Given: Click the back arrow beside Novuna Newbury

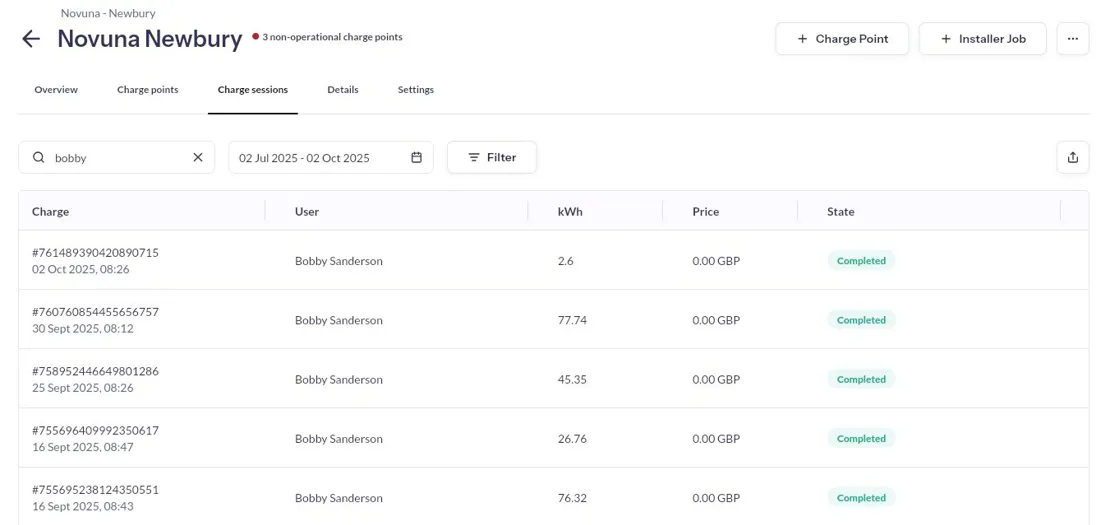Looking at the screenshot, I should (x=31, y=39).
